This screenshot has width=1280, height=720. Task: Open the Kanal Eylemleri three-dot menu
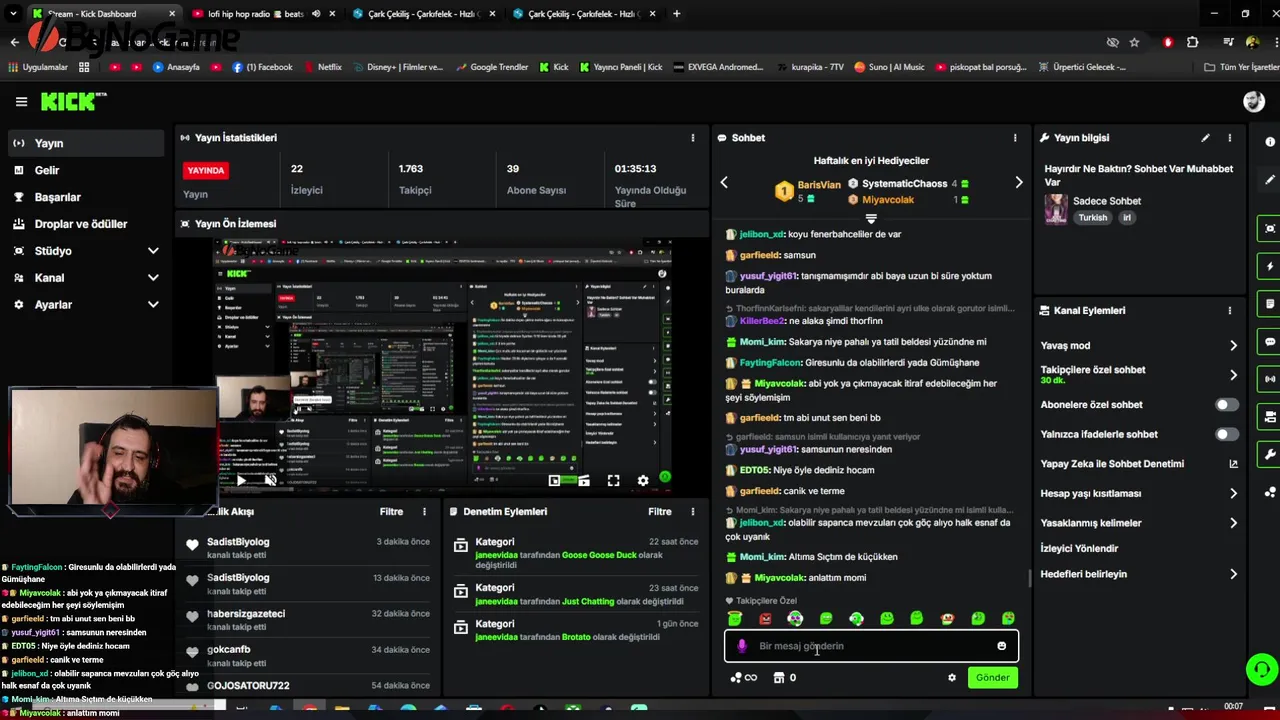[x=1230, y=310]
